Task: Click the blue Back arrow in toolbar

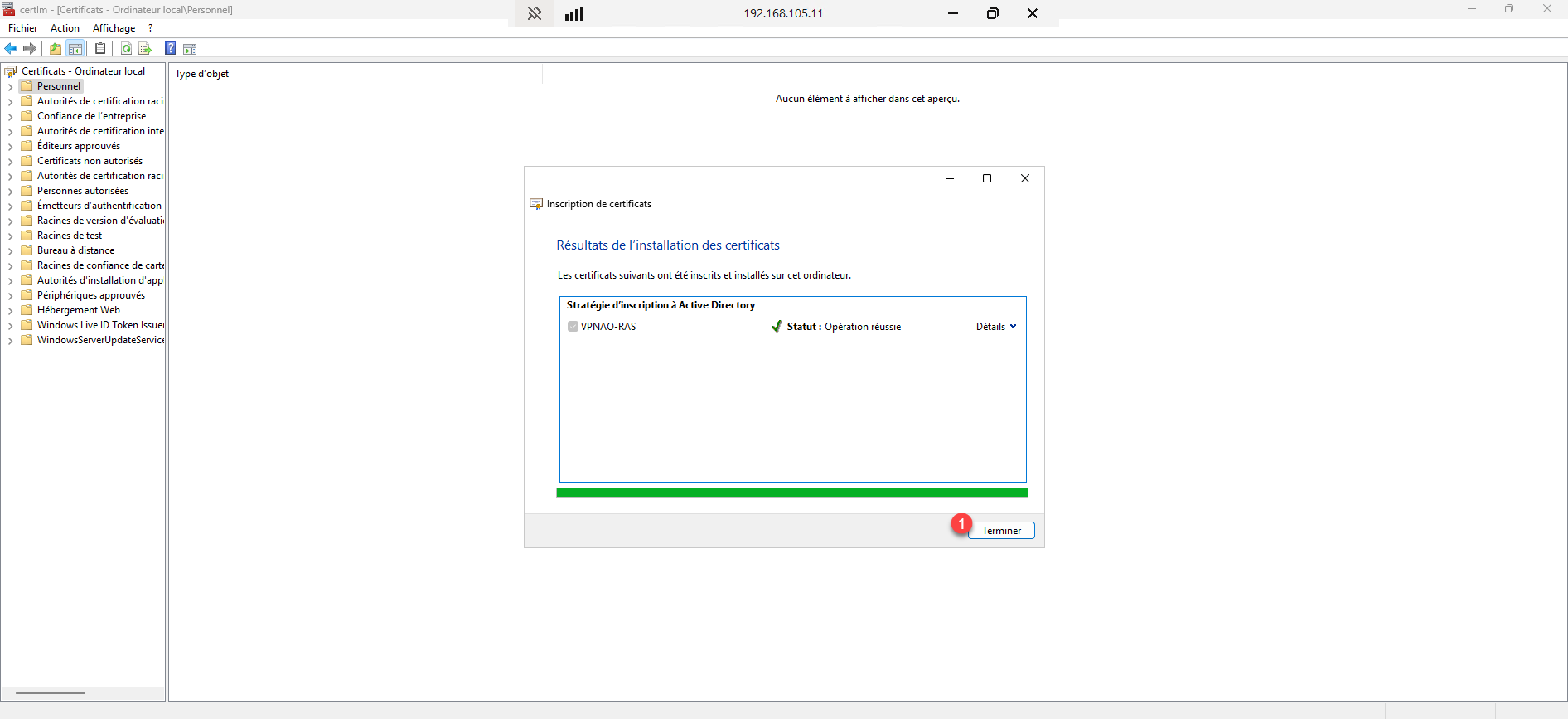Action: (x=12, y=49)
